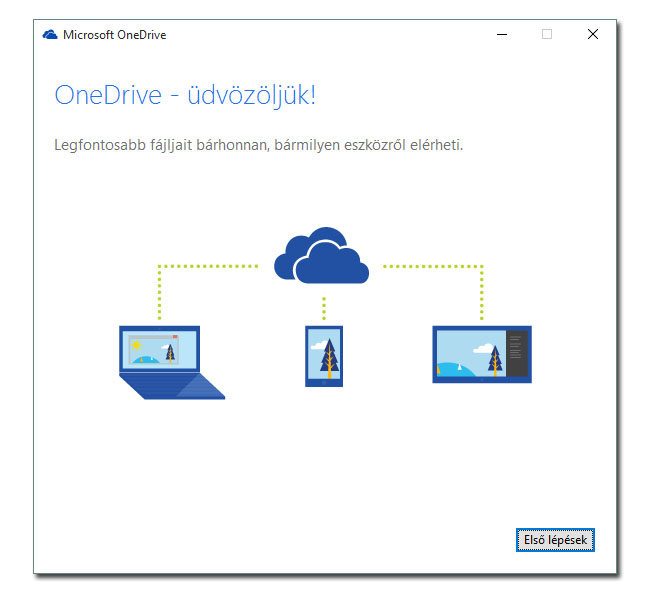Viewport: 650px width, 601px height.
Task: Click the "OneDrive - üdvözöljük!" heading
Action: 185,95
